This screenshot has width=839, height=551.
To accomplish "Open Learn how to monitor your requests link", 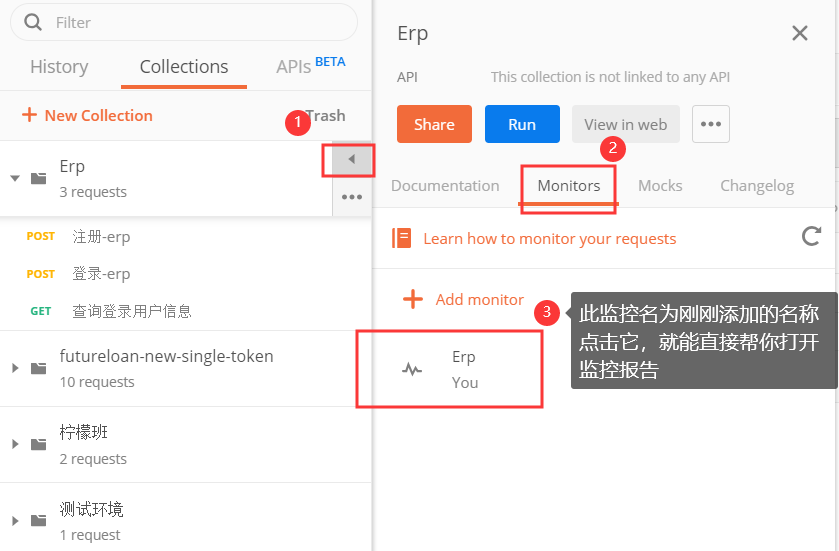I will [549, 239].
